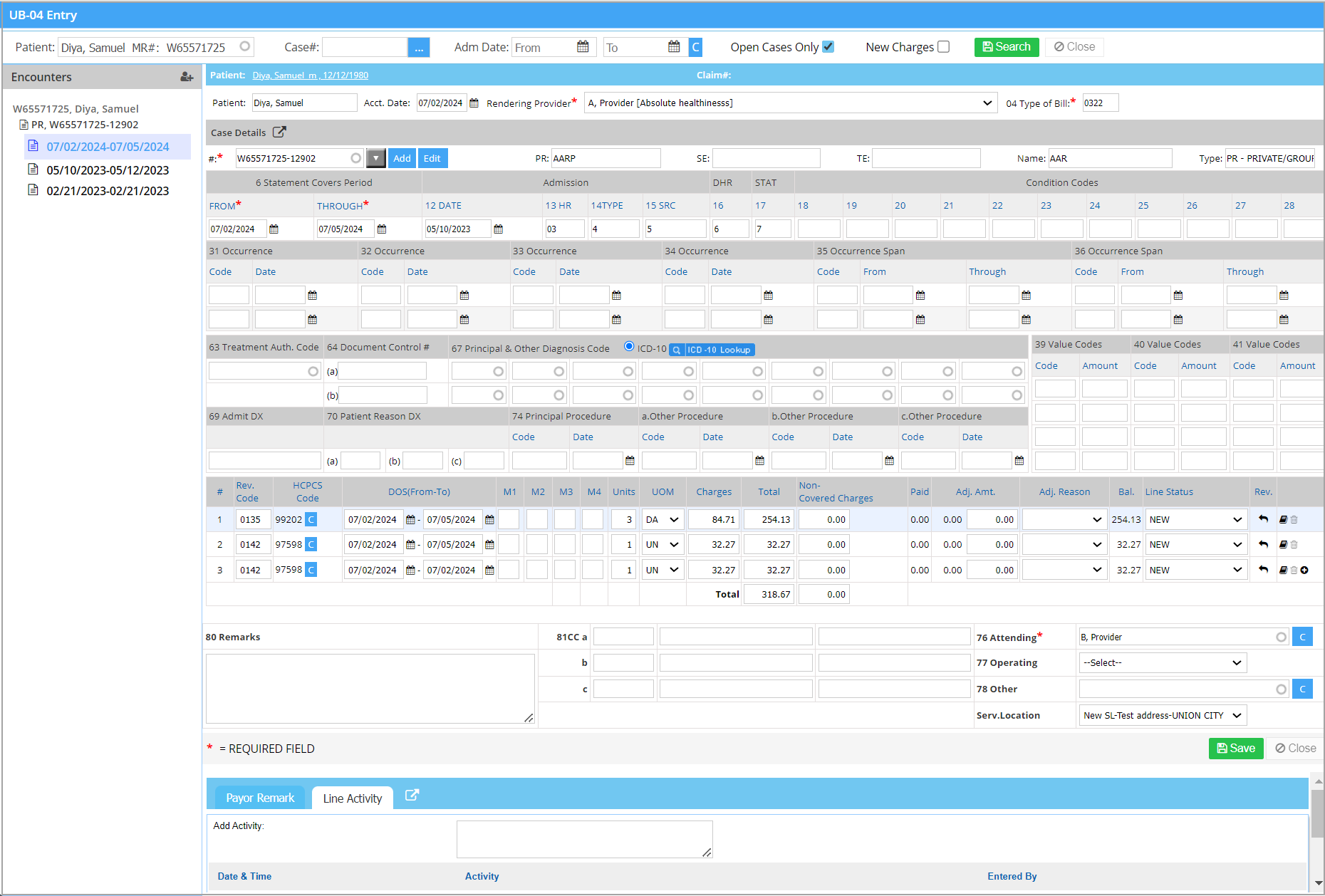Open Case Details in pop-out window
This screenshot has width=1325, height=896.
pos(279,132)
